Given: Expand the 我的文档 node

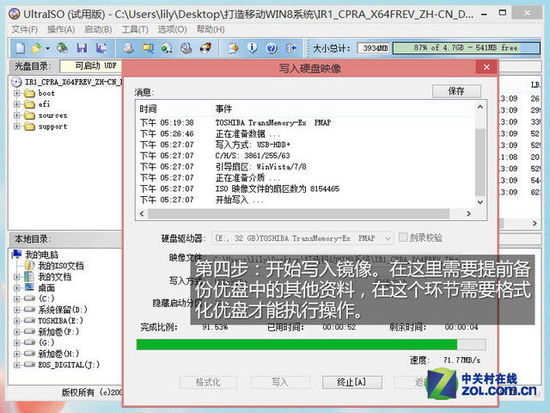Looking at the screenshot, I should [x=16, y=277].
